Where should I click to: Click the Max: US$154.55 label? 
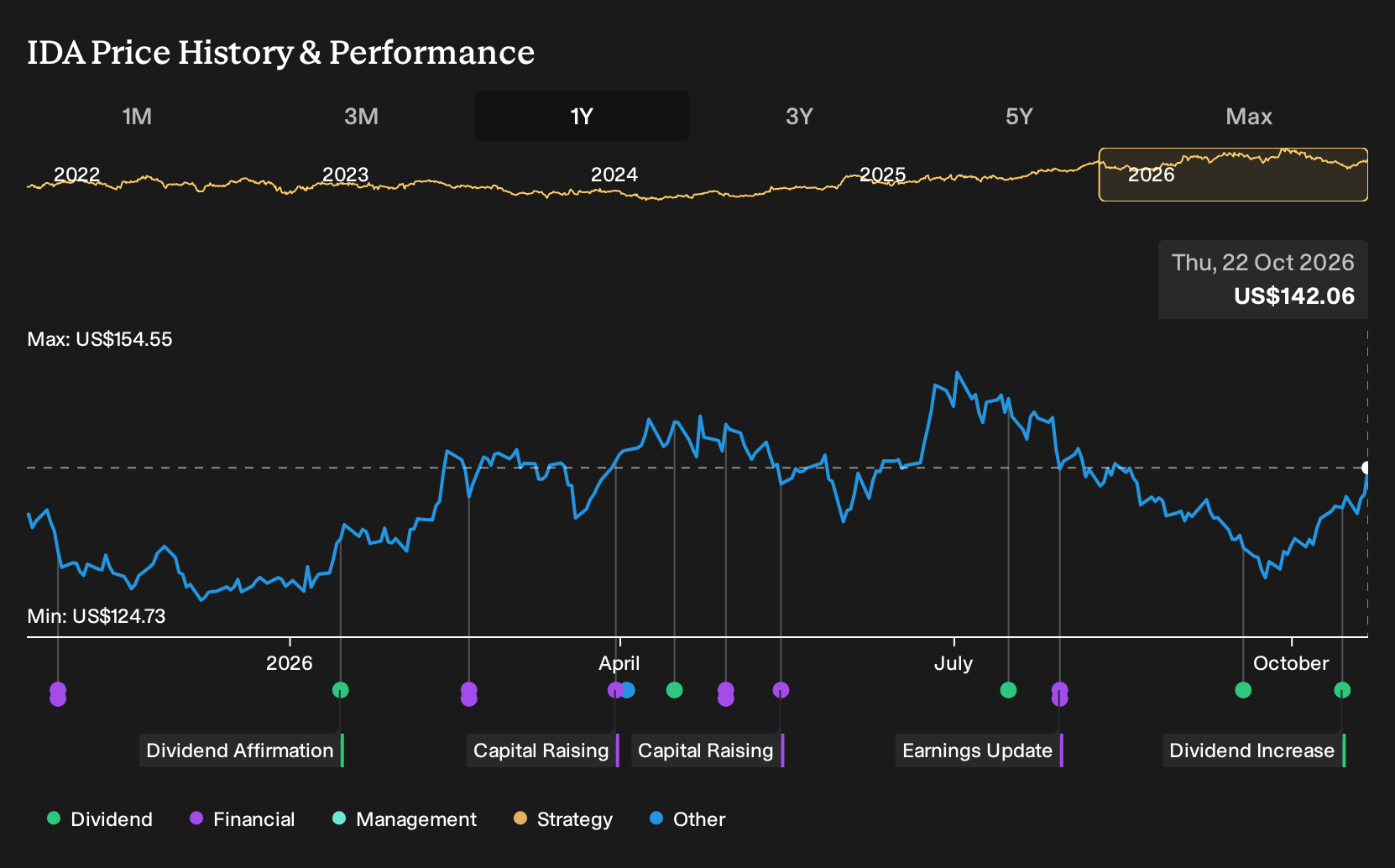point(100,339)
